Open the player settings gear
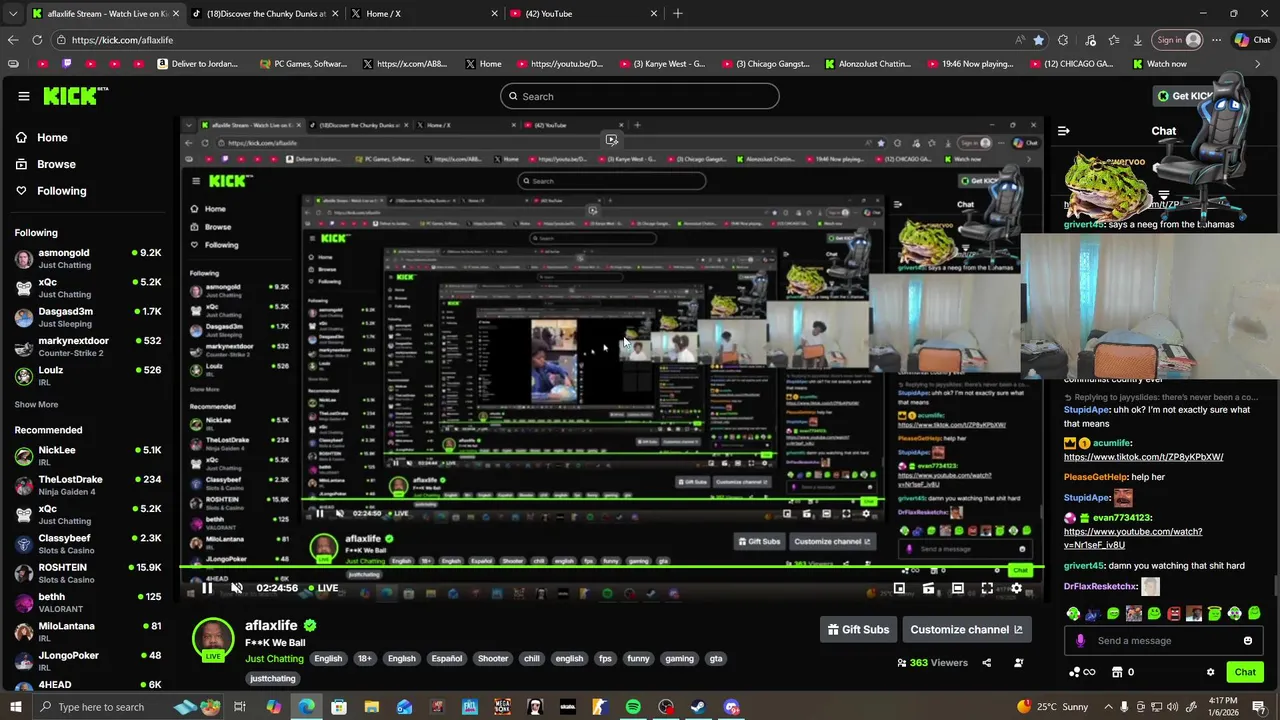 pos(1016,588)
